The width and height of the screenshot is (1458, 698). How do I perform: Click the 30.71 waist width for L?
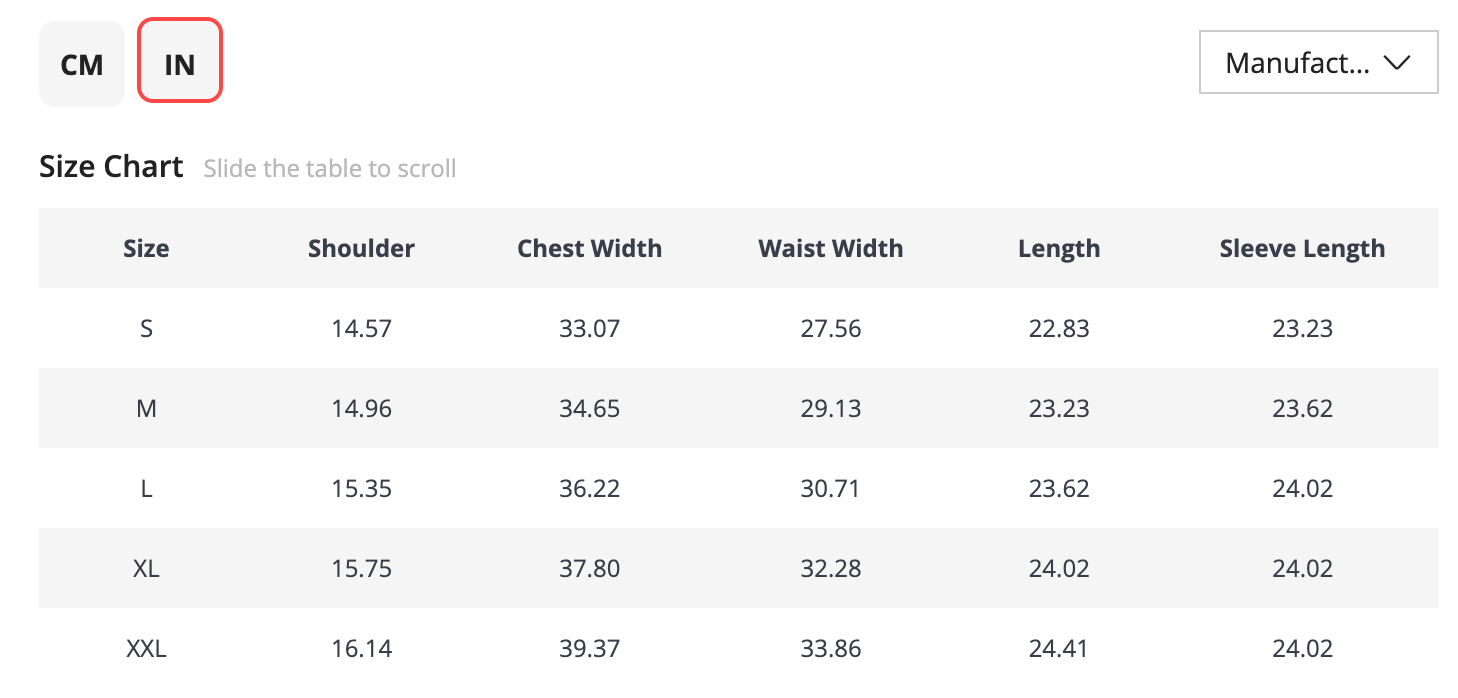click(x=830, y=489)
